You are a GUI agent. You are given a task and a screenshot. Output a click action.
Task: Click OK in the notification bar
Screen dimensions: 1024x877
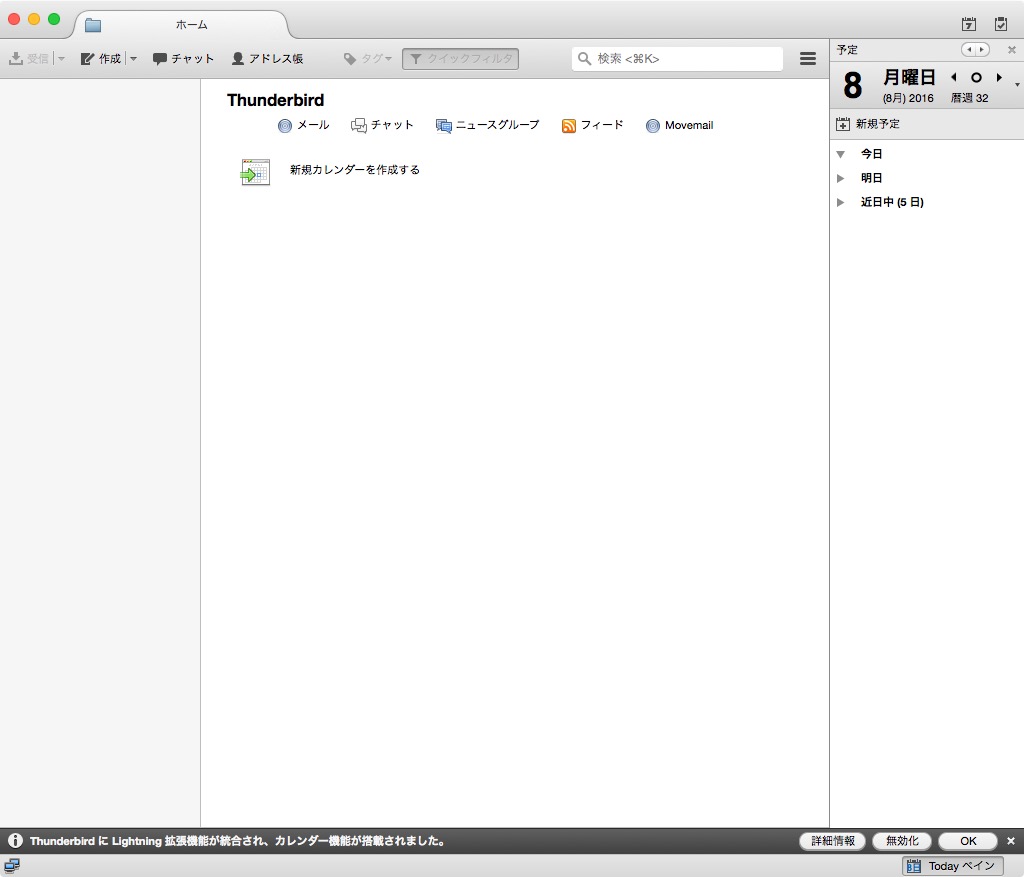coord(968,840)
